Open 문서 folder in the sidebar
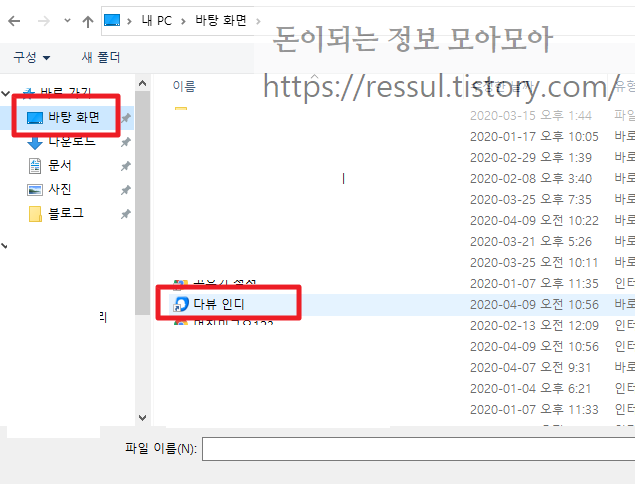The image size is (635, 484). (x=60, y=165)
